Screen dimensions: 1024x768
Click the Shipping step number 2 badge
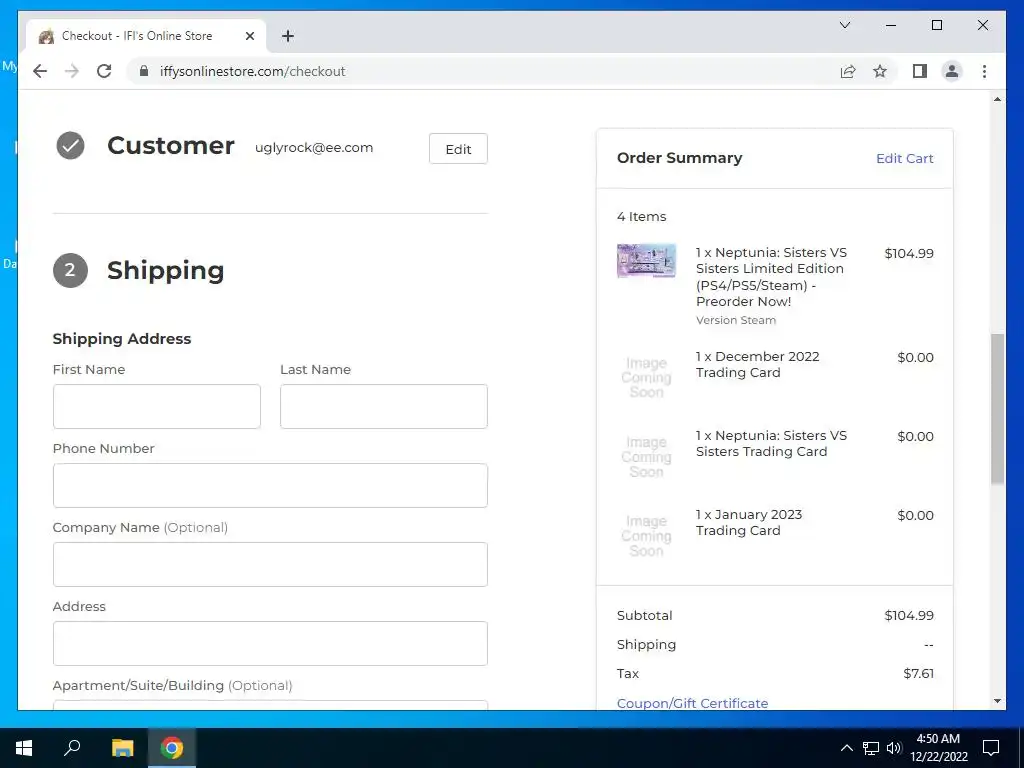pyautogui.click(x=70, y=270)
